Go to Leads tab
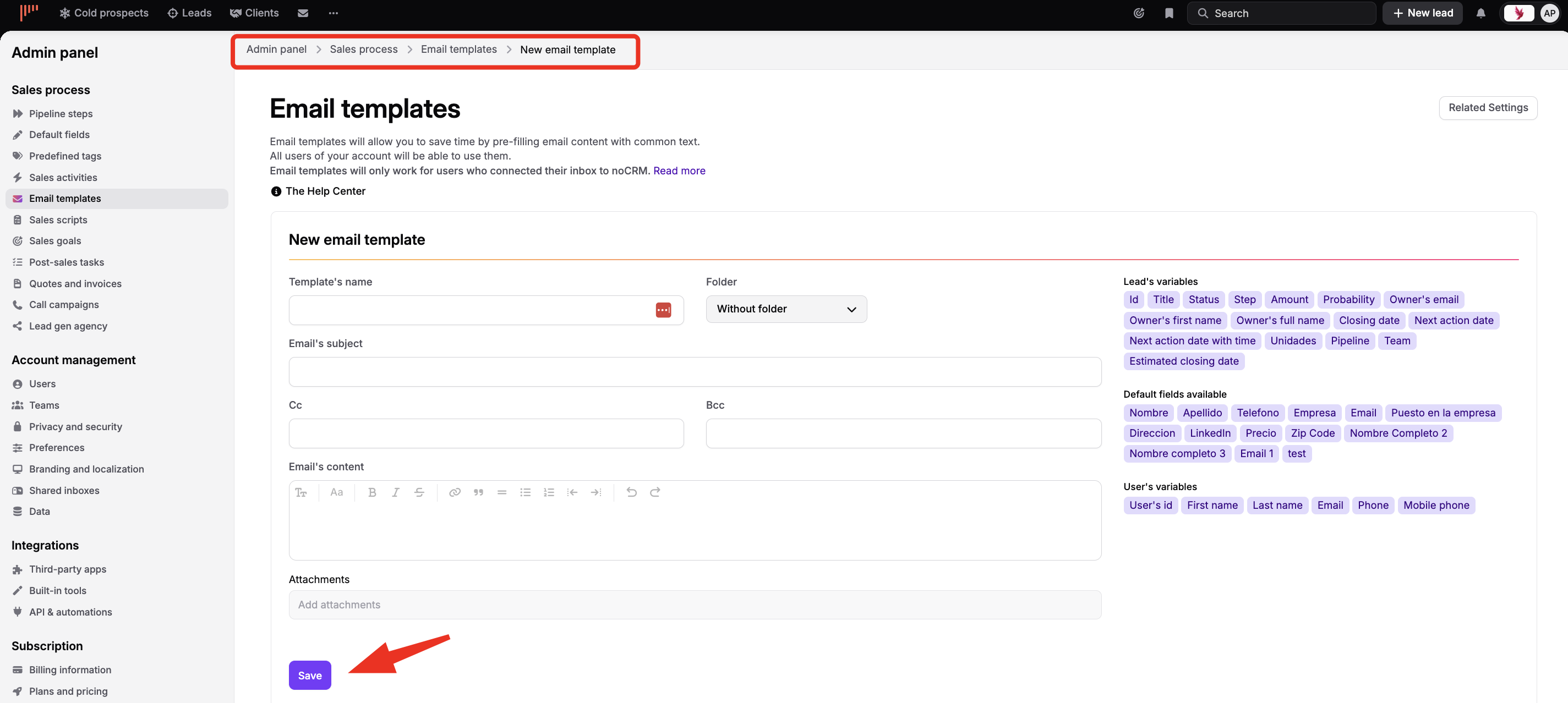Viewport: 1568px width, 703px height. pyautogui.click(x=189, y=13)
